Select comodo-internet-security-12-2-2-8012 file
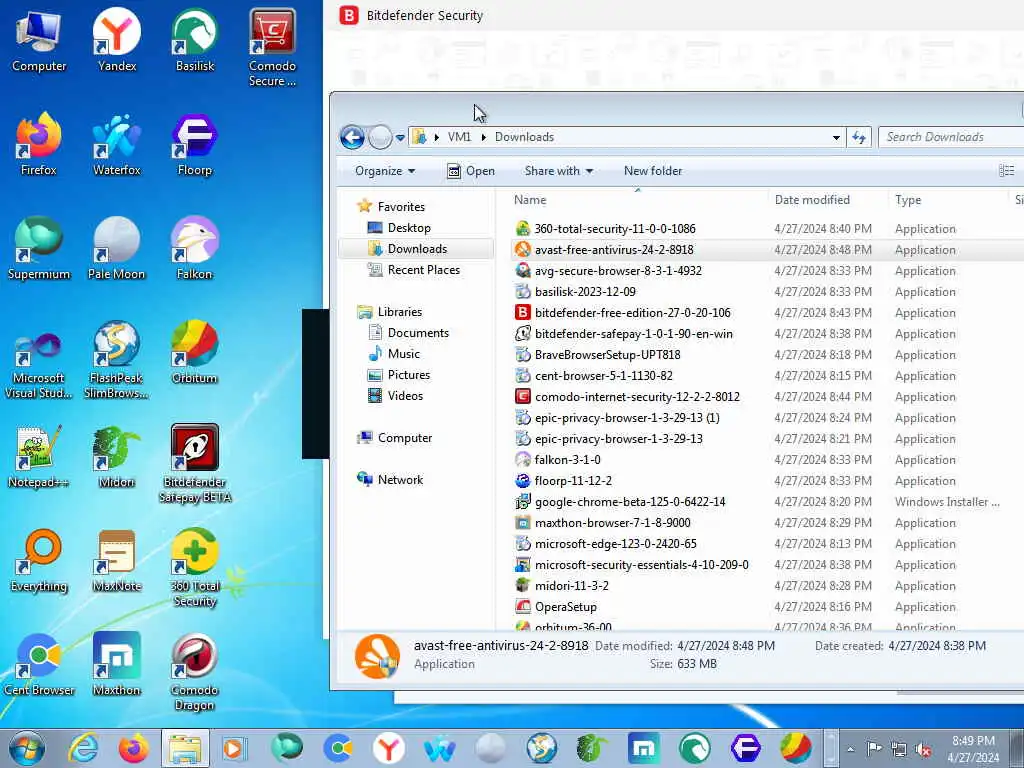The width and height of the screenshot is (1024, 768). click(x=637, y=396)
